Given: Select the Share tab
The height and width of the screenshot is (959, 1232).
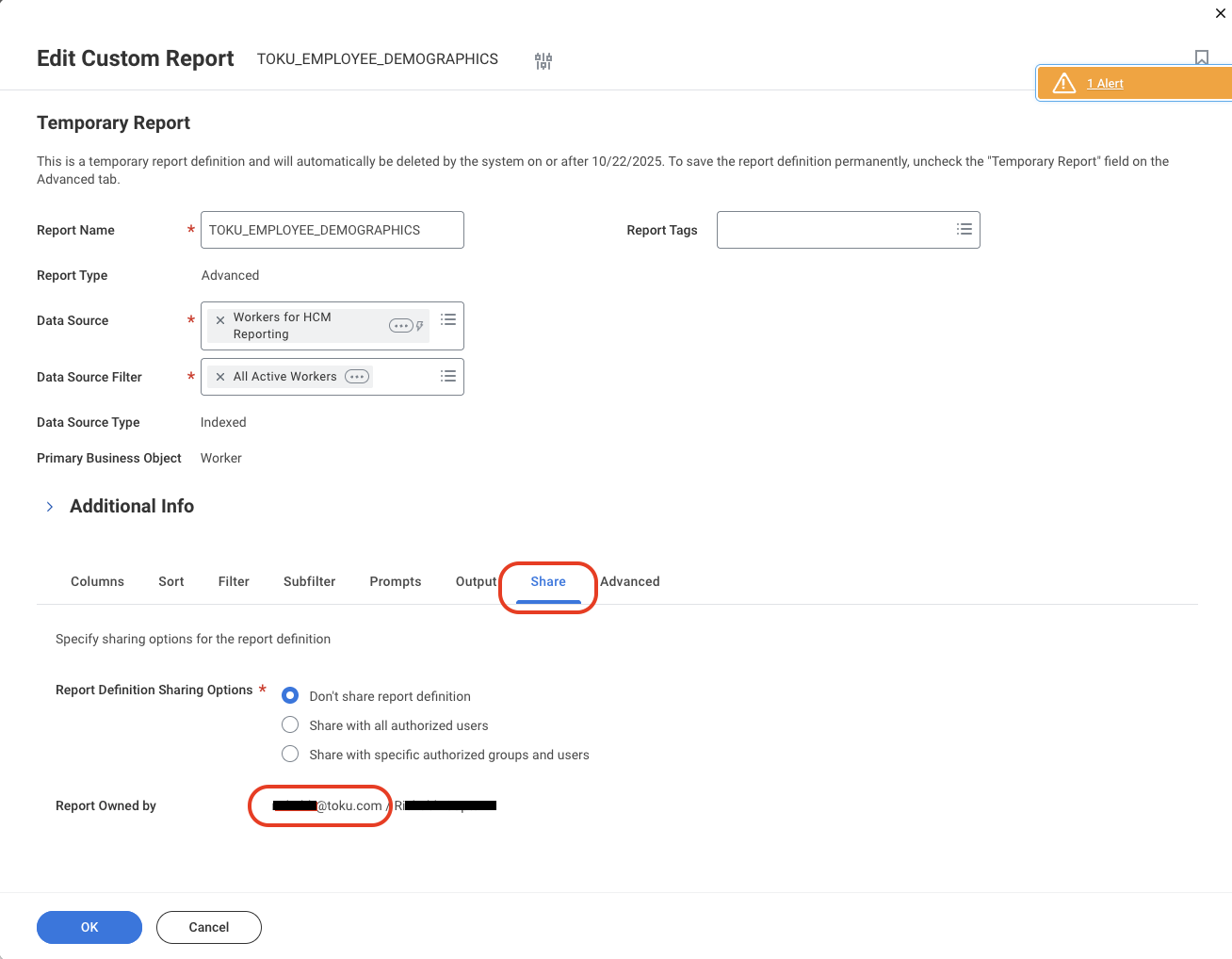Looking at the screenshot, I should pyautogui.click(x=548, y=581).
